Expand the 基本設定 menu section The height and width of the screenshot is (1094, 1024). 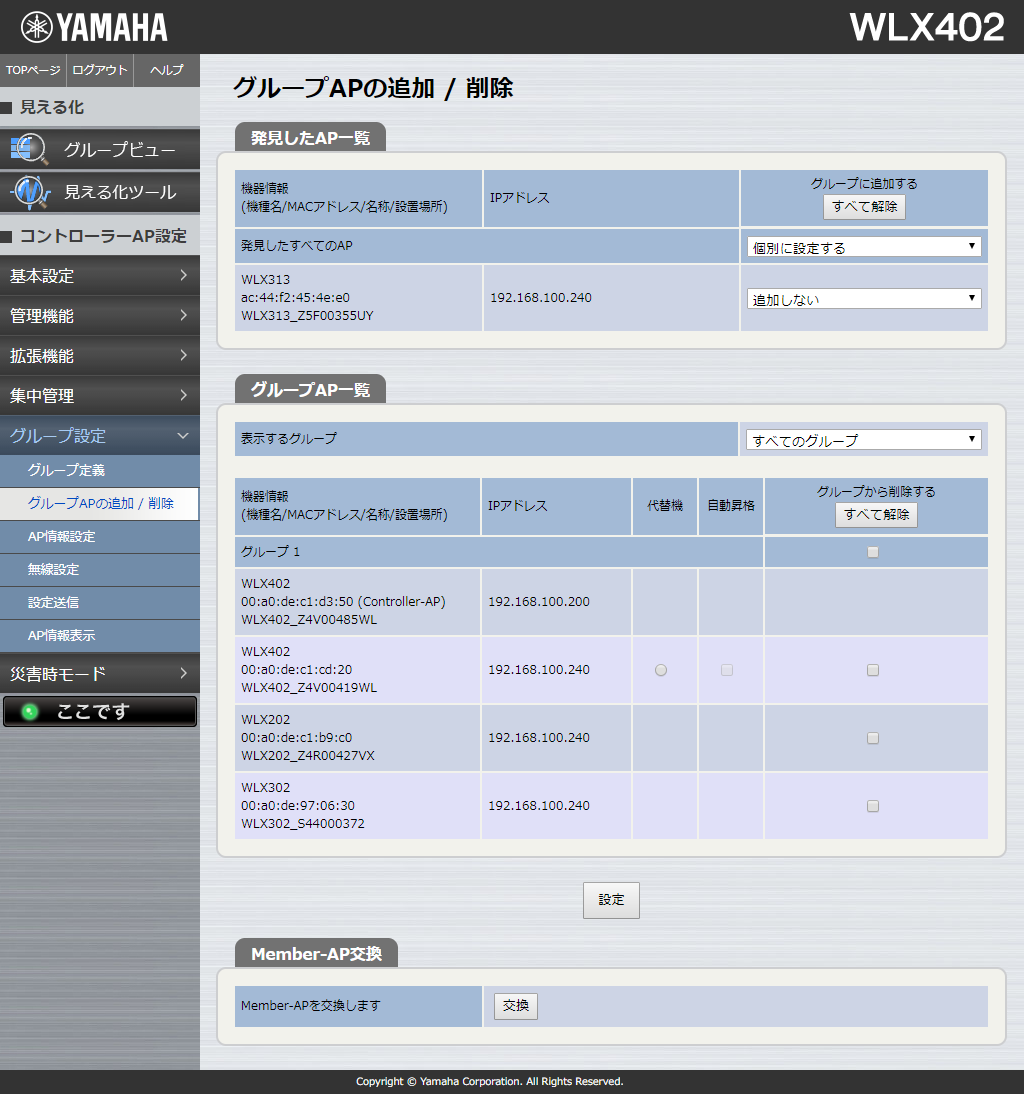(100, 276)
